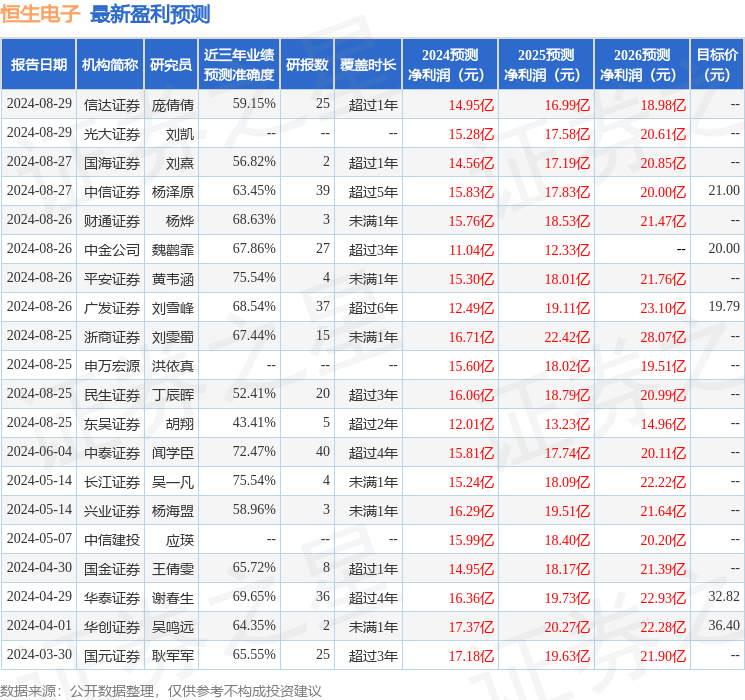This screenshot has height=700, width=745.
Task: Click the 32.82 target price value
Action: [724, 596]
